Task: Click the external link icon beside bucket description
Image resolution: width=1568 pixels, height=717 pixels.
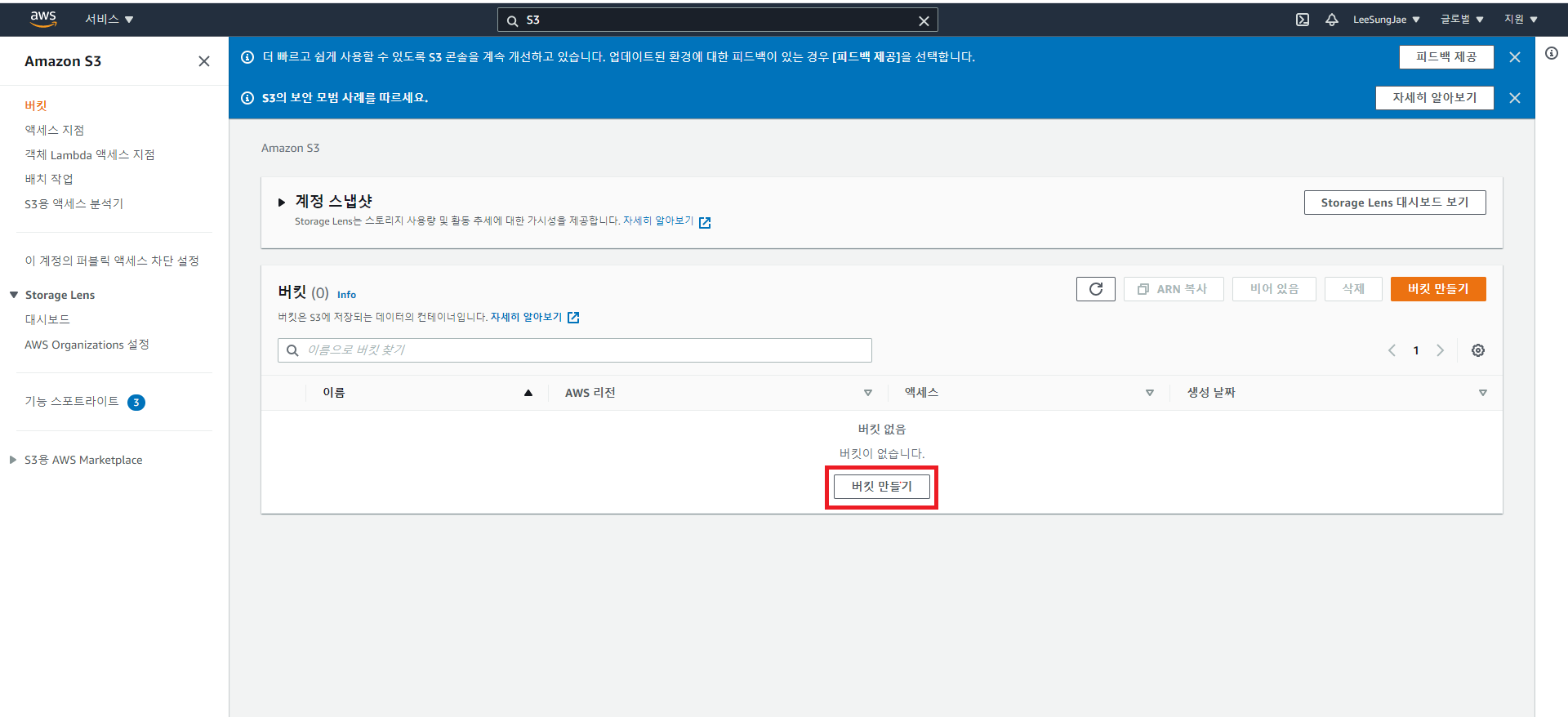Action: [x=573, y=318]
